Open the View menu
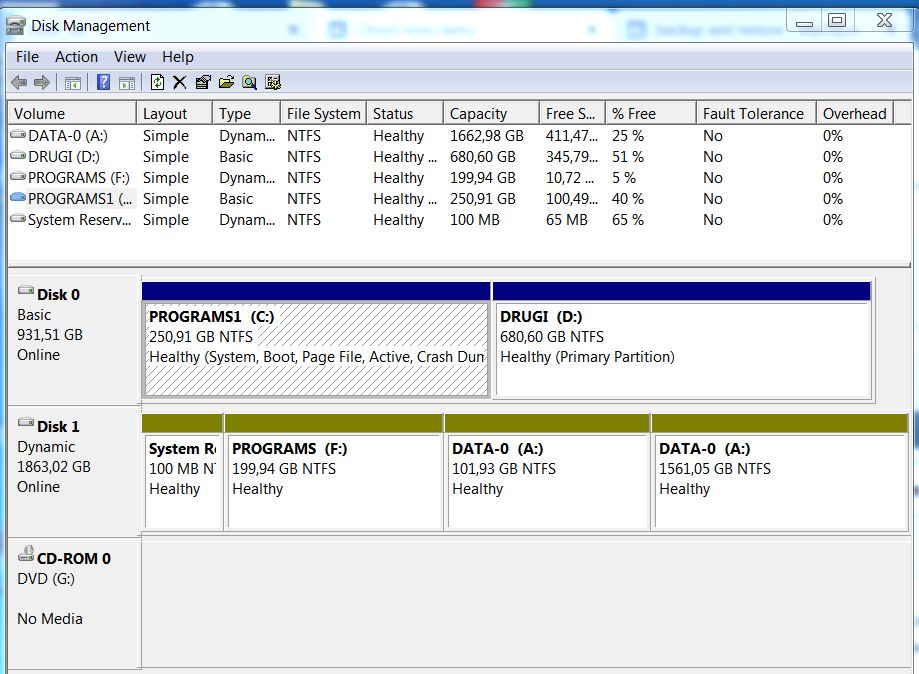919x674 pixels. pos(130,57)
